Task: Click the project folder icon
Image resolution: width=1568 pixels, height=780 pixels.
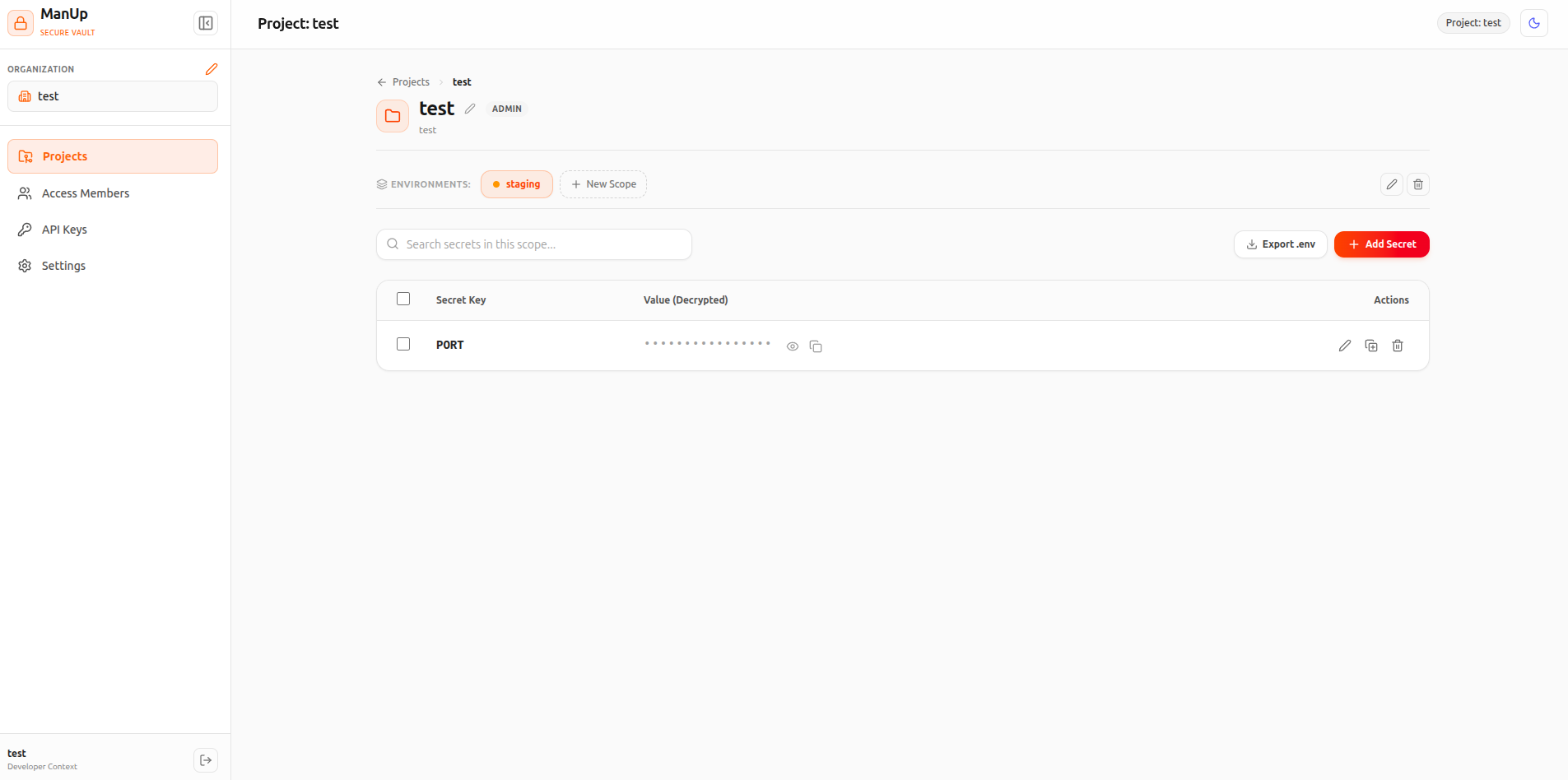Action: (x=393, y=116)
